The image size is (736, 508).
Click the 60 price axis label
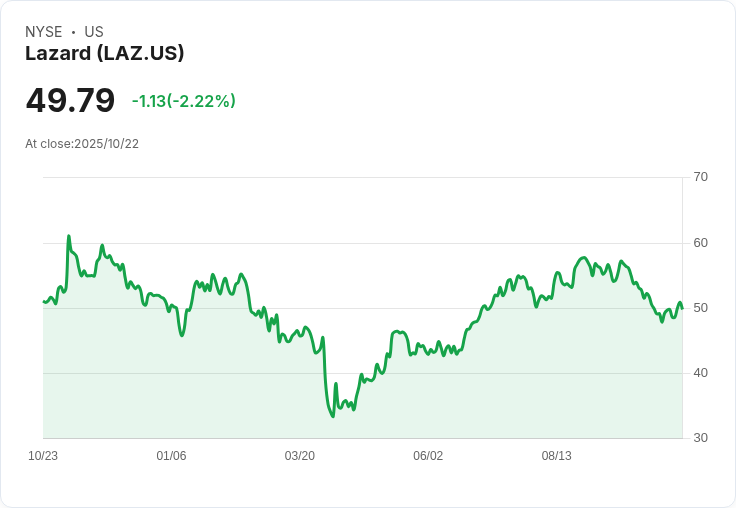(700, 243)
